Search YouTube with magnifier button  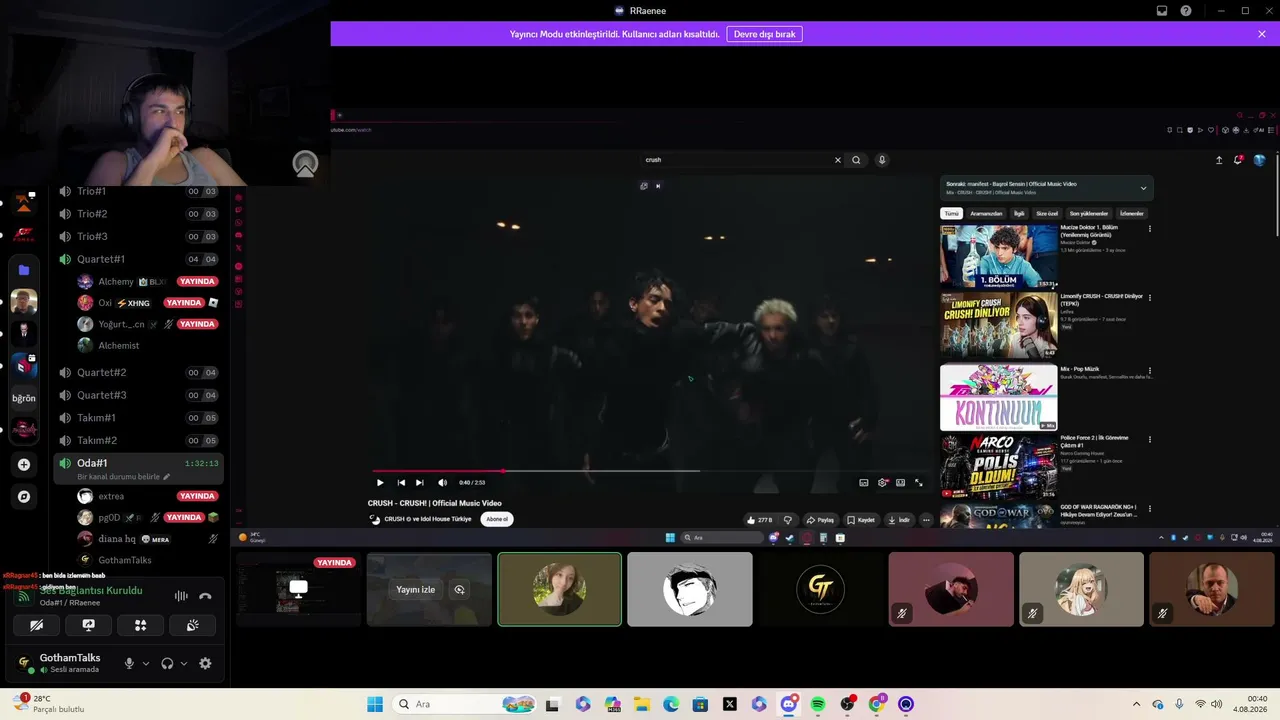coord(856,160)
